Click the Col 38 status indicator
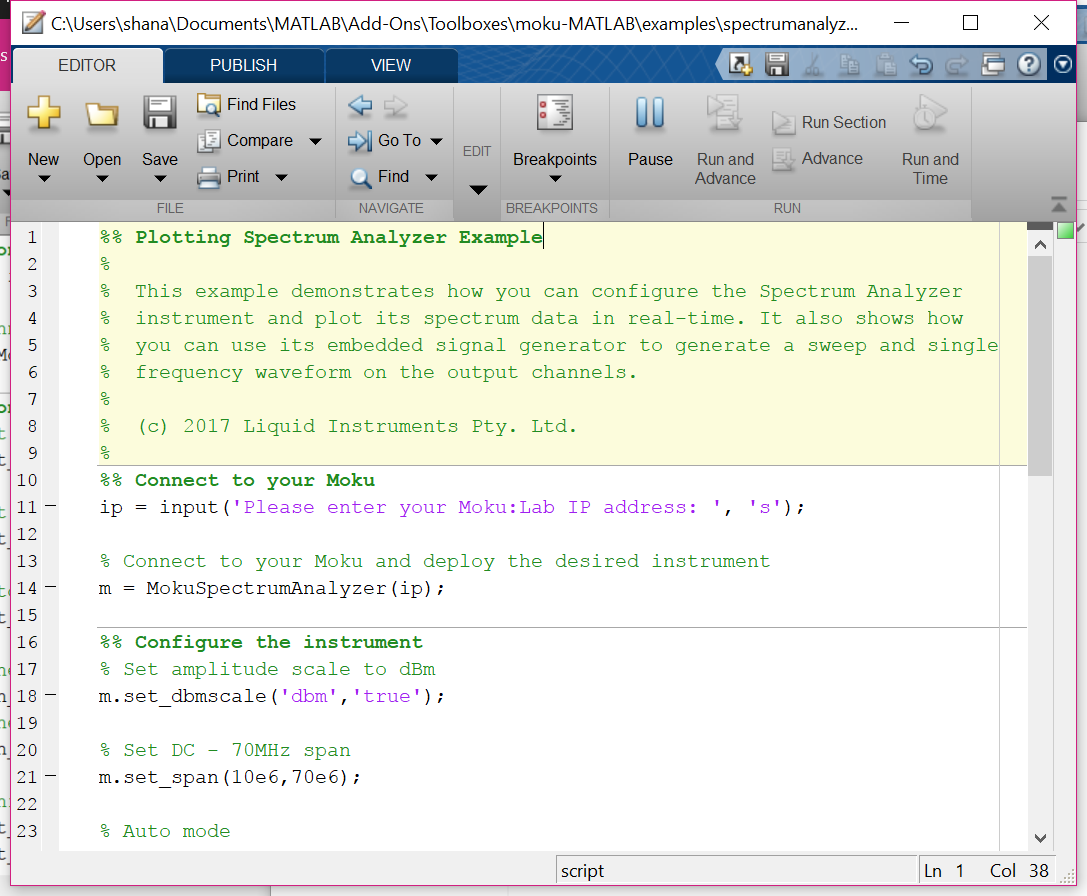The width and height of the screenshot is (1087, 896). (x=1019, y=871)
